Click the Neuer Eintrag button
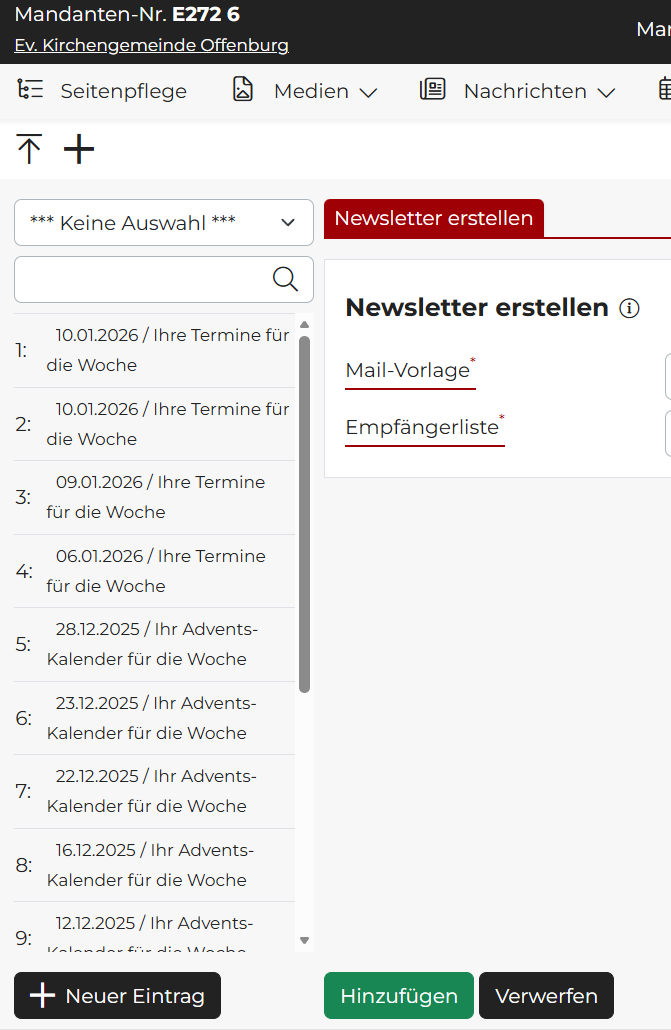The height and width of the screenshot is (1030, 671). tap(117, 996)
